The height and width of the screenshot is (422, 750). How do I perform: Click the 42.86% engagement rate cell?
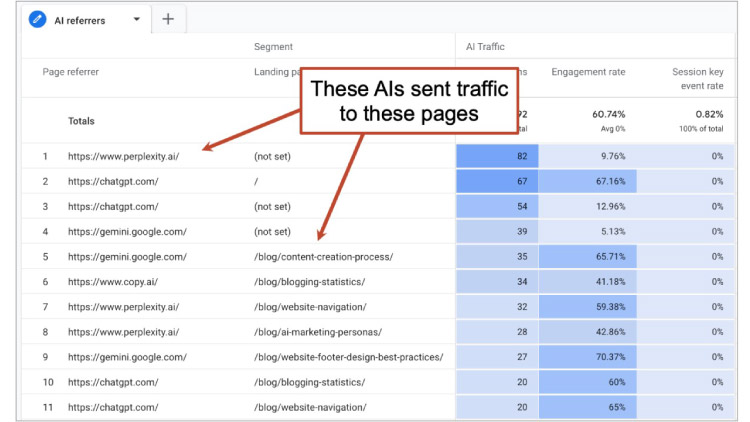pos(587,332)
